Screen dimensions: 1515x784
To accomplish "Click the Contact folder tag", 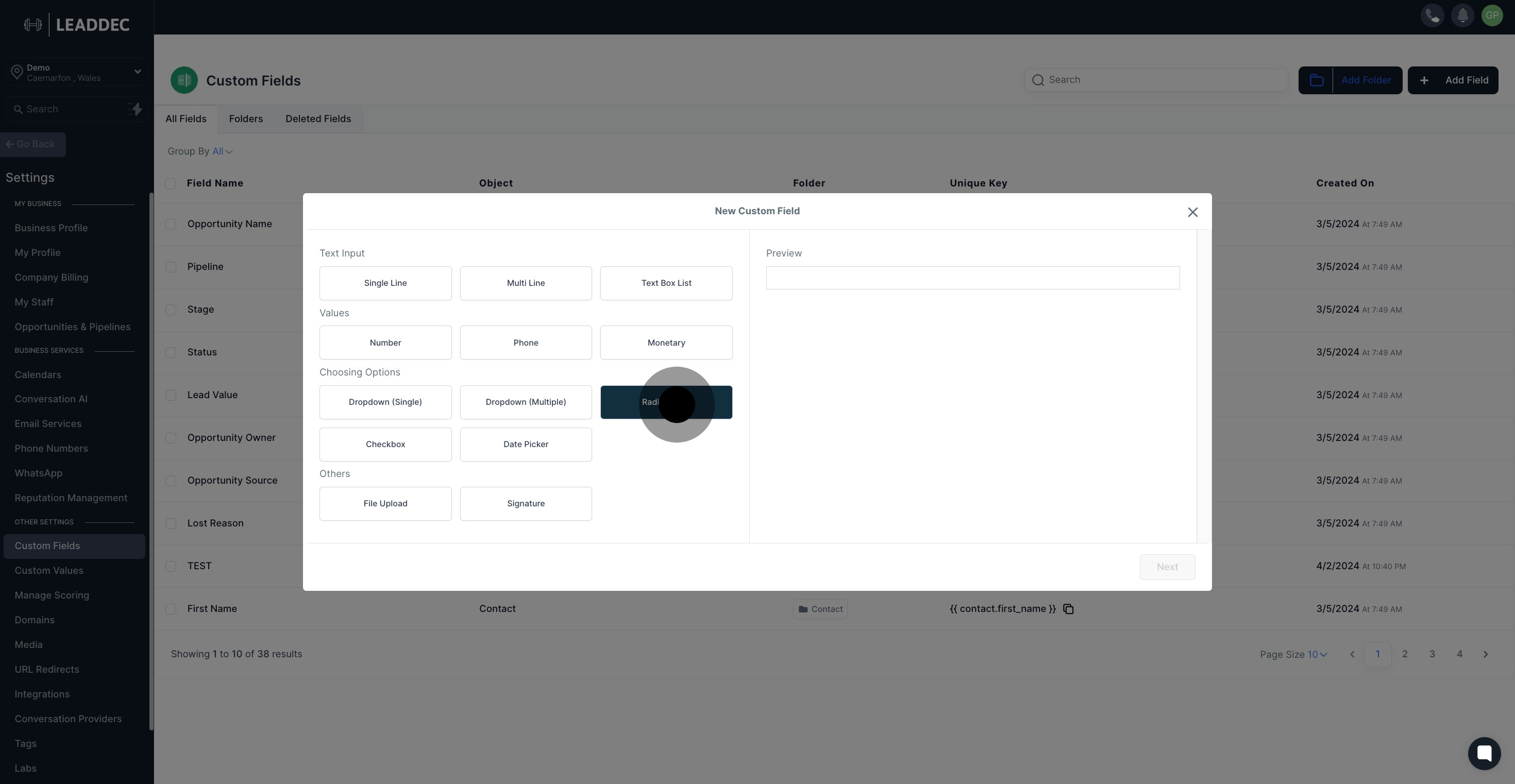I will 820,609.
